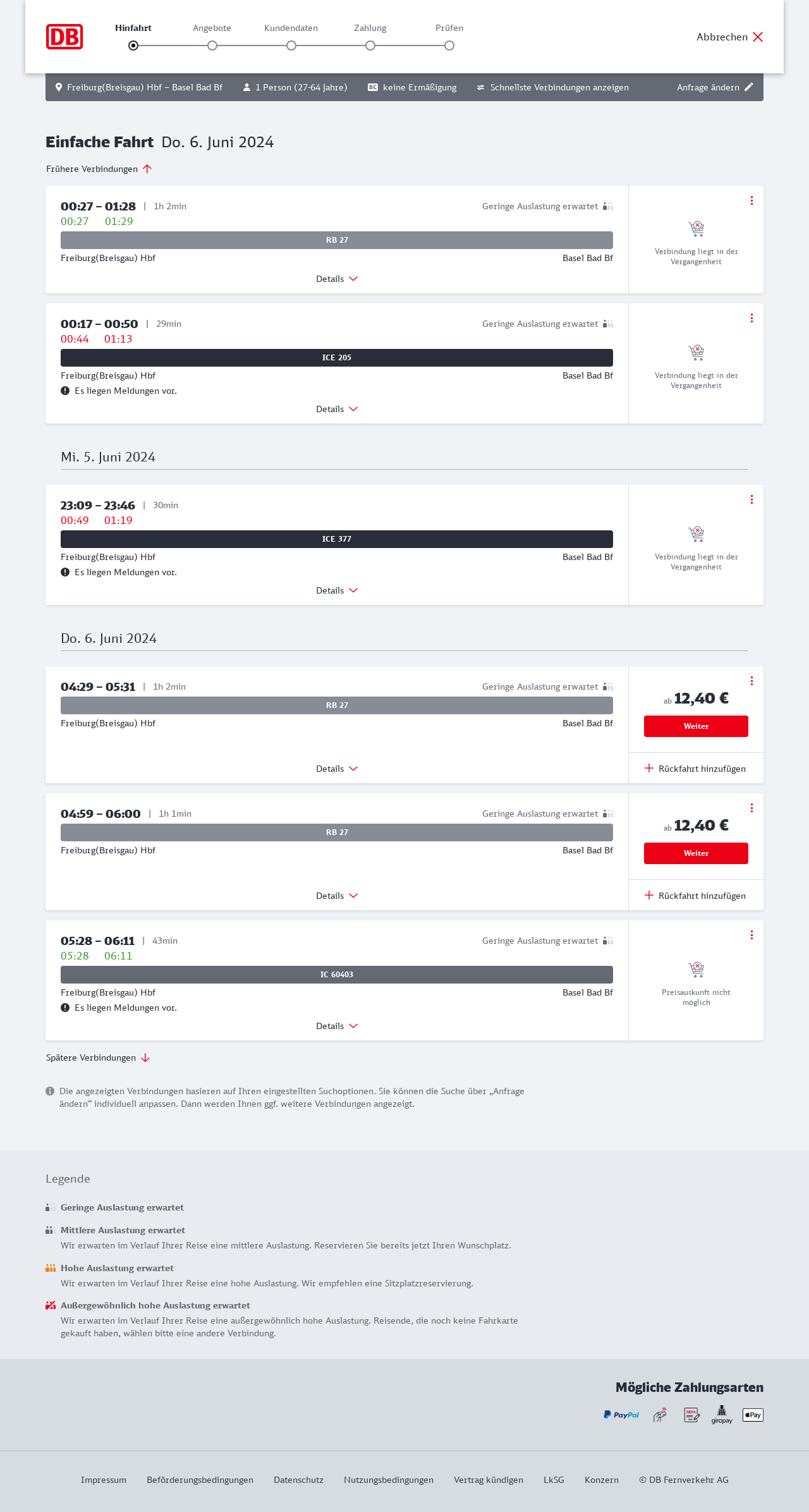Open three-dot menu for the ICE 377 connection
The image size is (809, 1512).
point(751,499)
